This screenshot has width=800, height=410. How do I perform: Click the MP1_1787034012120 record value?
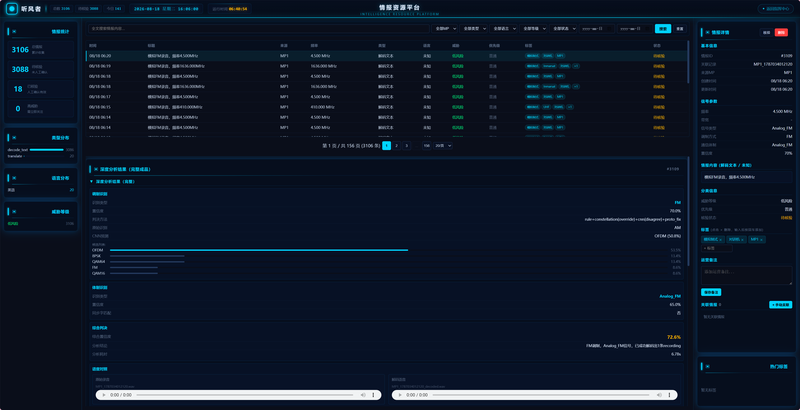(x=773, y=64)
